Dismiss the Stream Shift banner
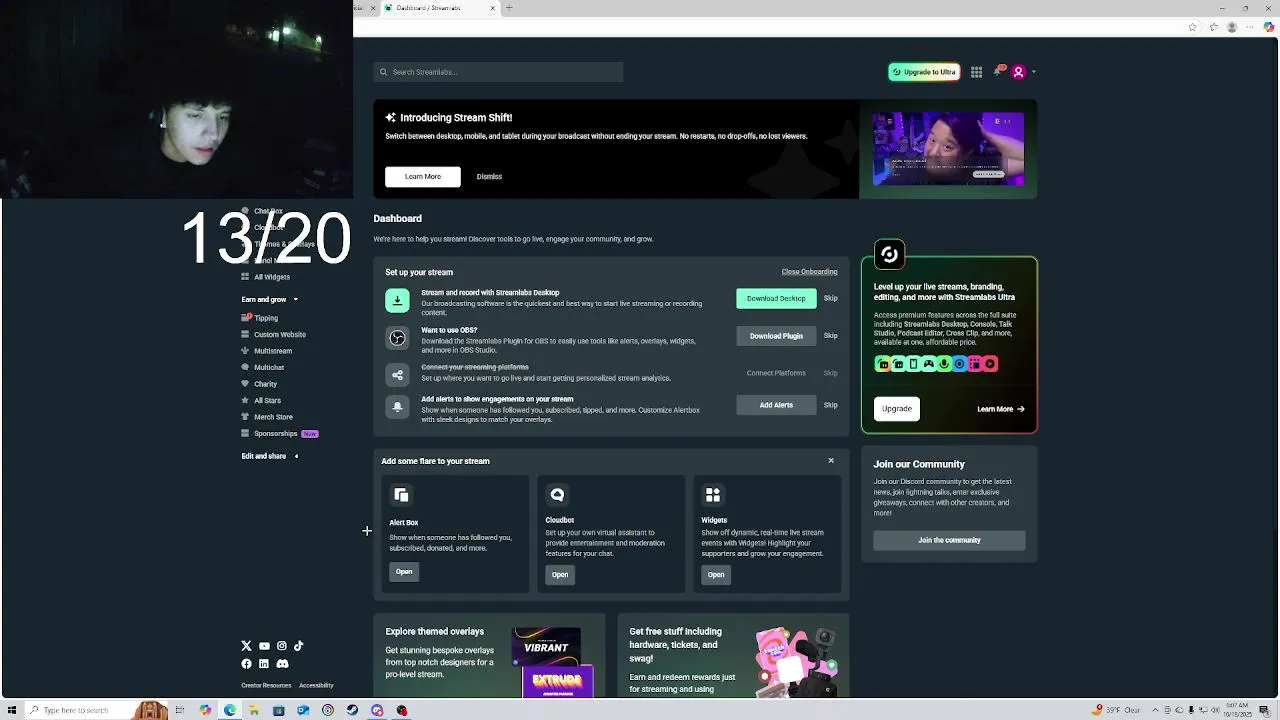Screen dimensions: 1280x720 click(x=489, y=176)
